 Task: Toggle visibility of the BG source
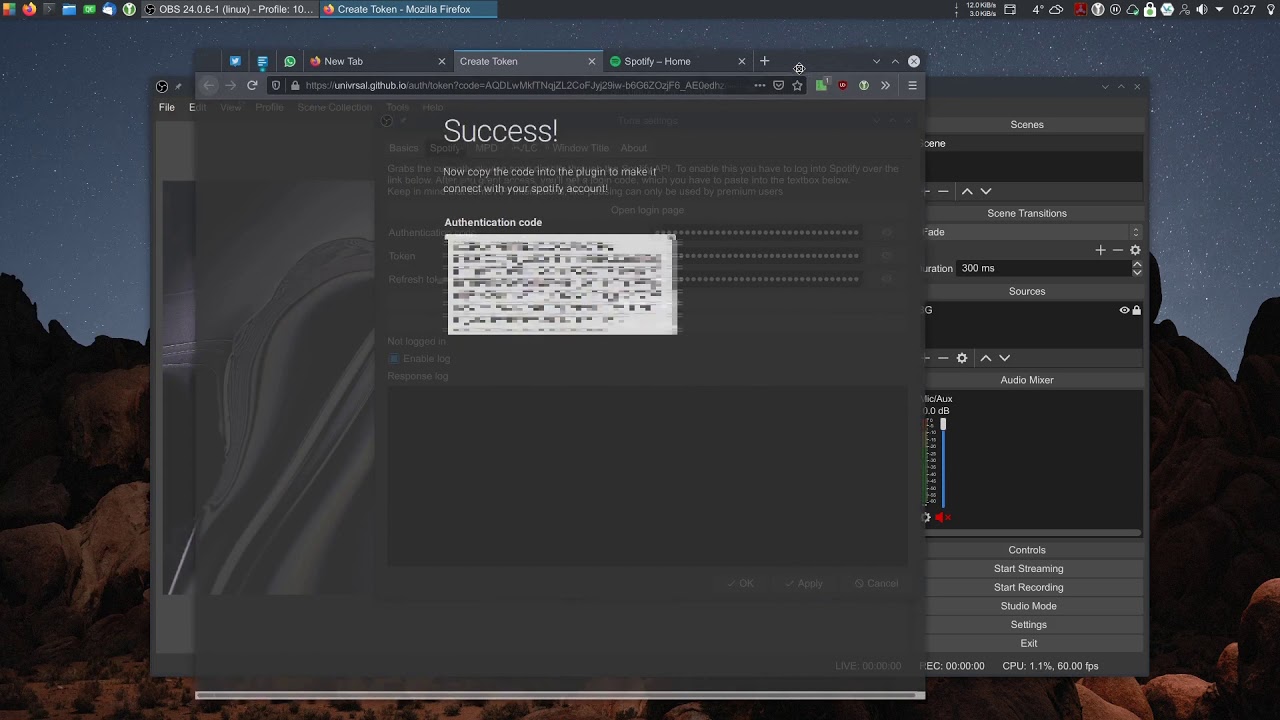(x=1124, y=310)
